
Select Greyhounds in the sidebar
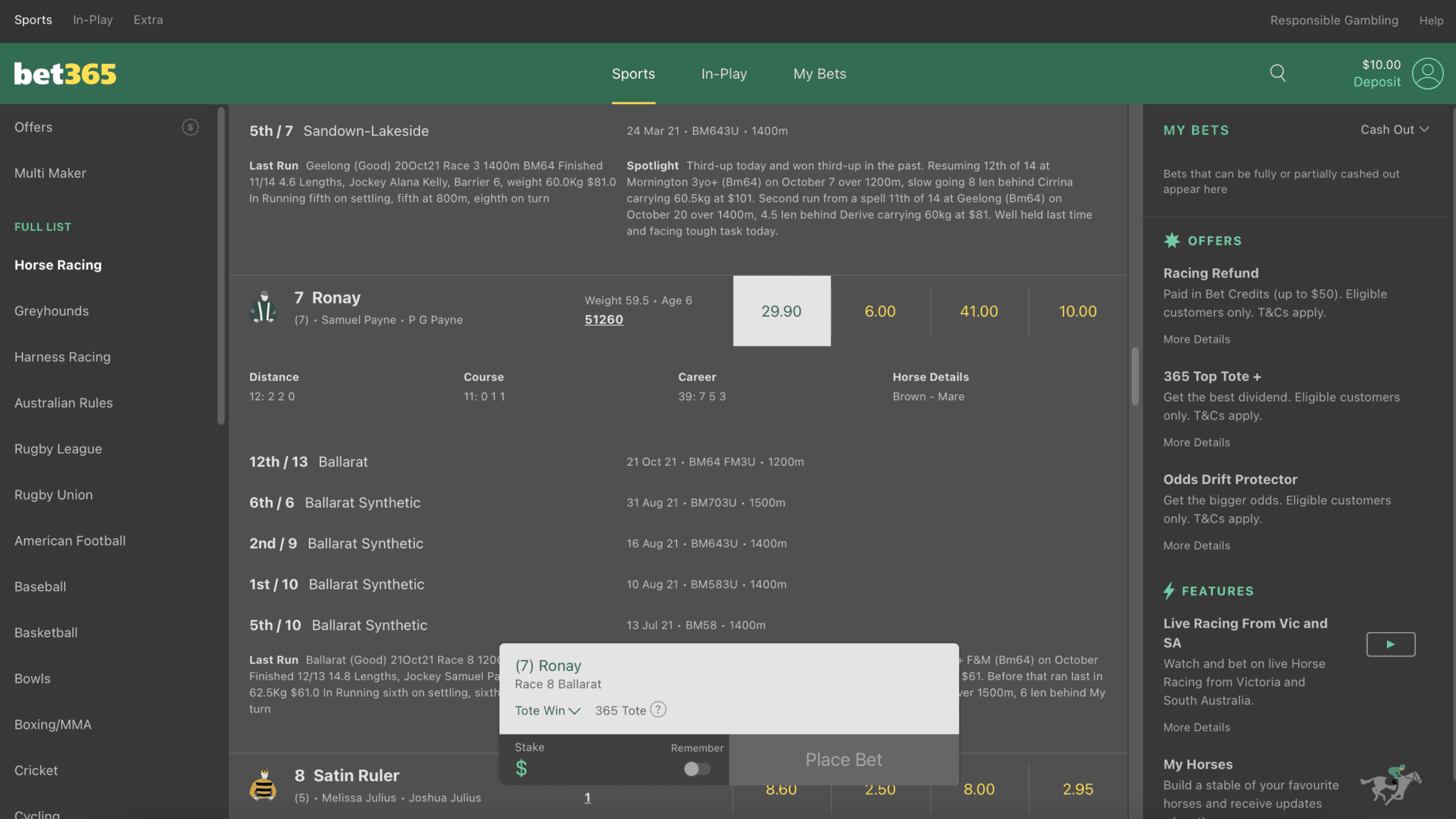click(51, 311)
